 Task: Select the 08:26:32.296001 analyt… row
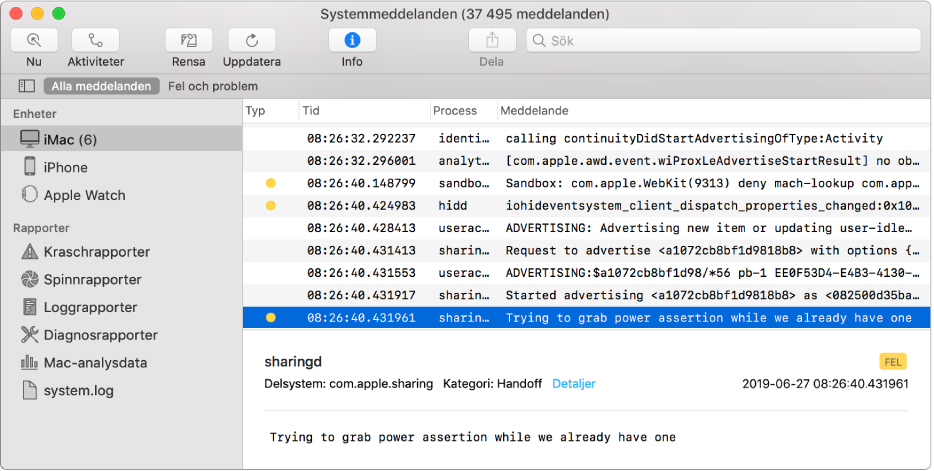pyautogui.click(x=586, y=161)
